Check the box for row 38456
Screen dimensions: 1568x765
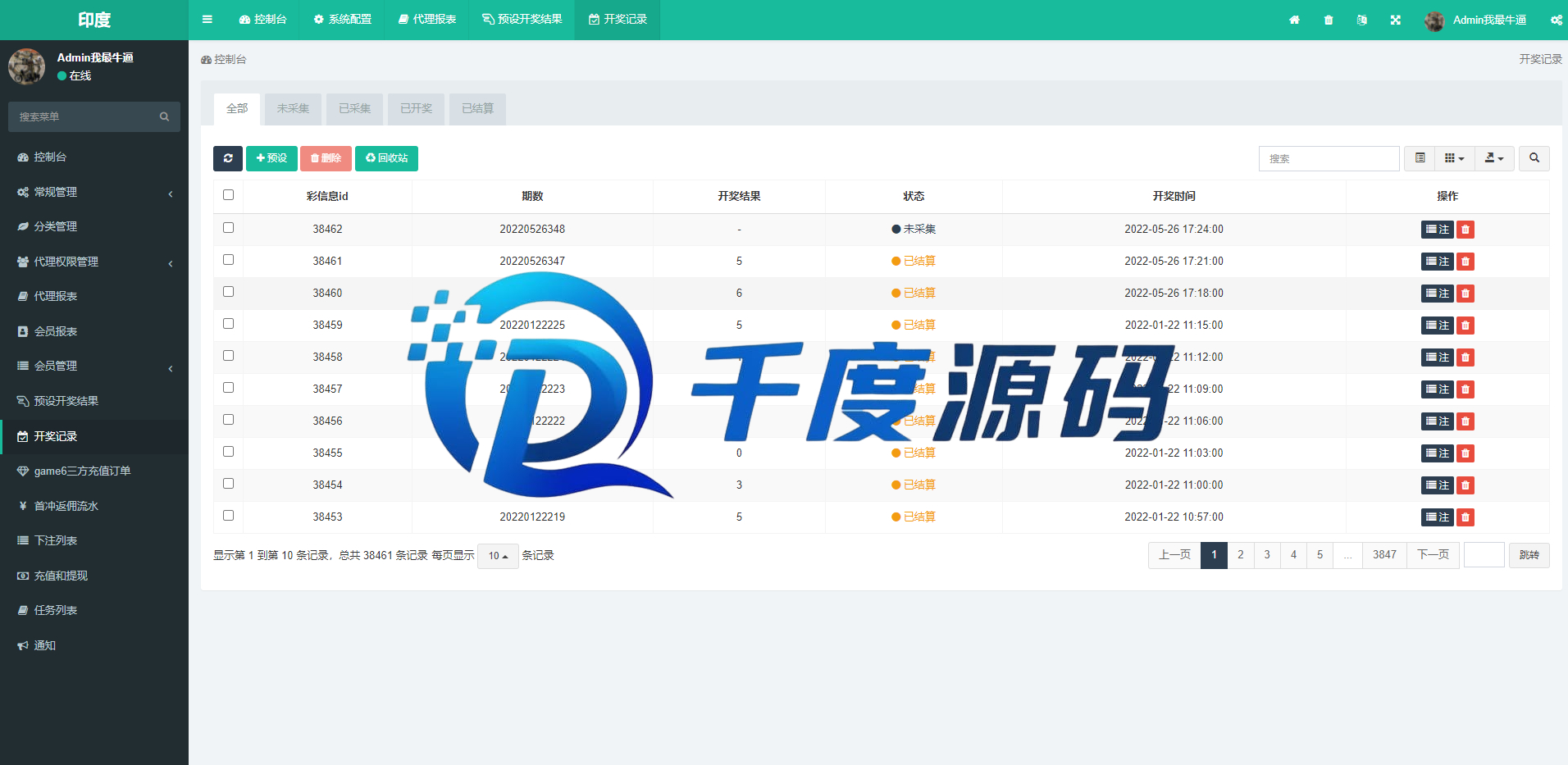(228, 420)
